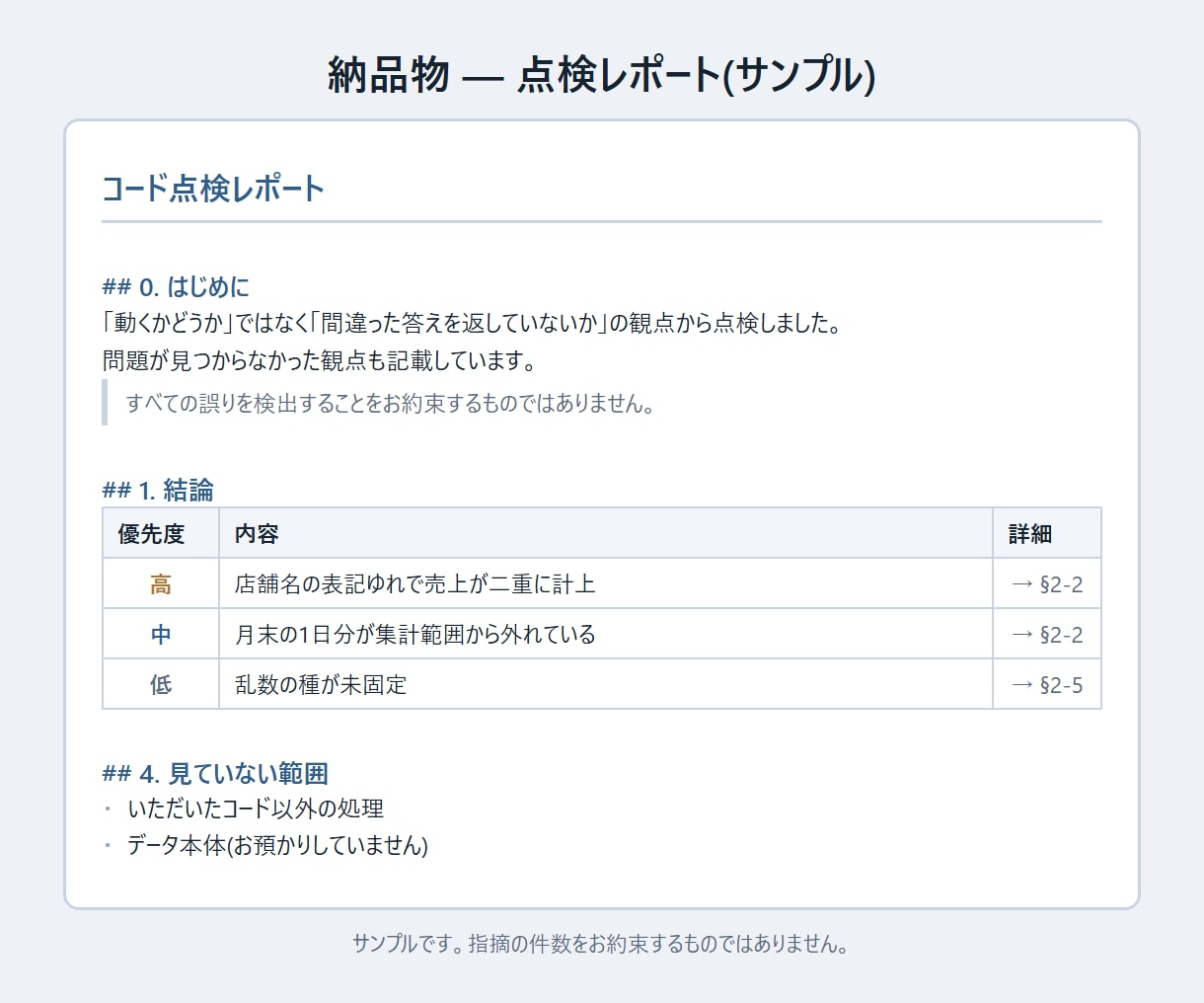The width and height of the screenshot is (1204, 1003).
Task: Click the table header 詳細
Action: point(1047,534)
